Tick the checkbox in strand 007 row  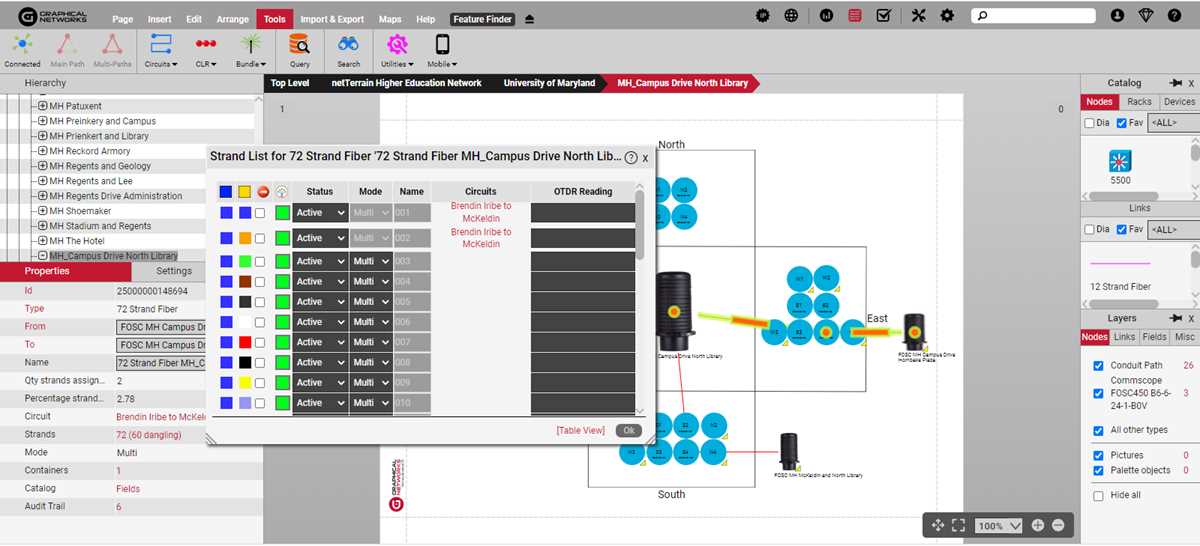click(x=261, y=343)
